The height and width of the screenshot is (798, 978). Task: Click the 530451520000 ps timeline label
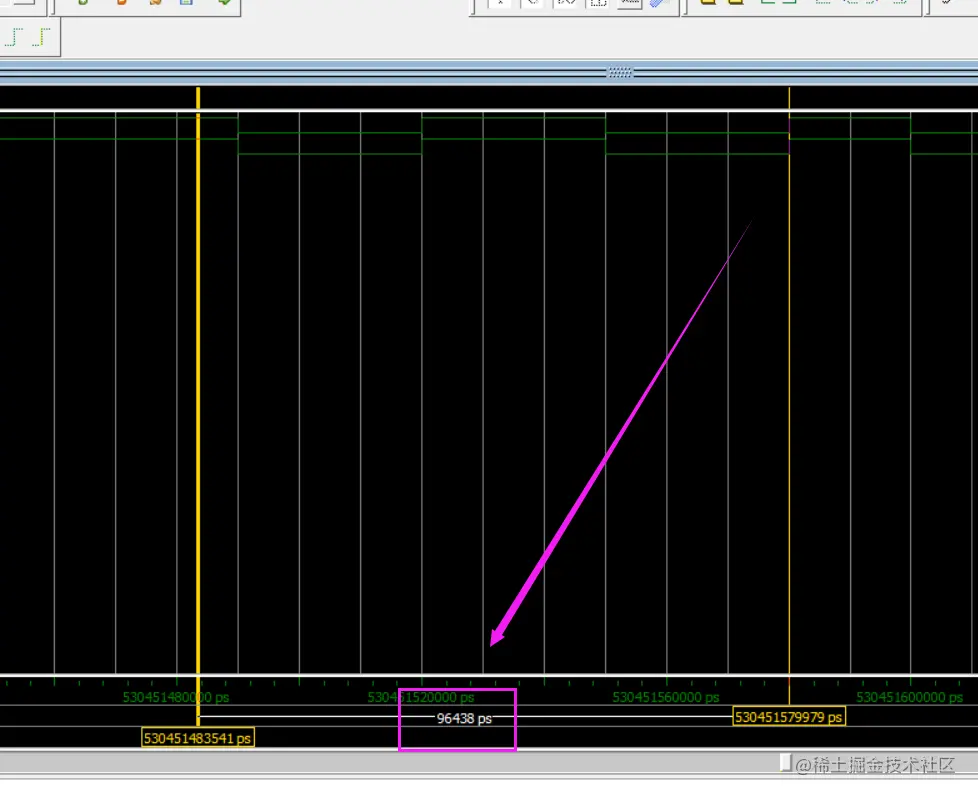[x=421, y=697]
